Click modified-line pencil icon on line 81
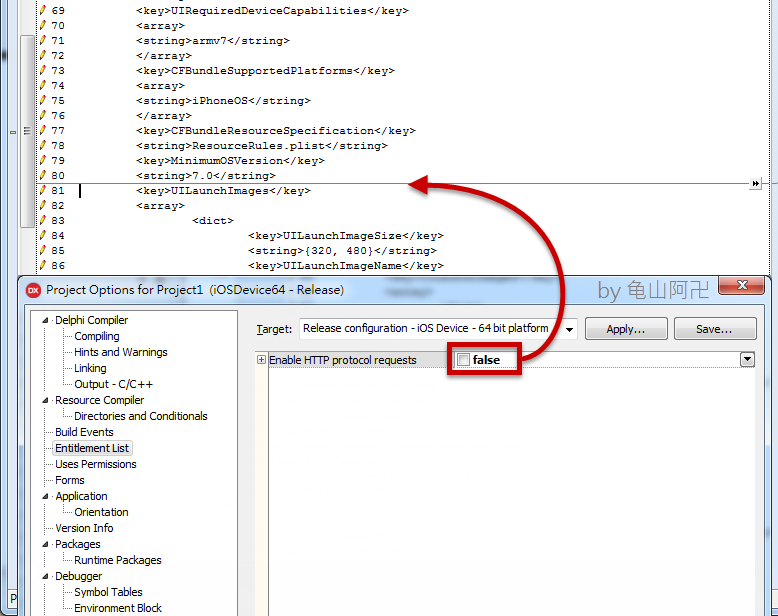This screenshot has height=616, width=778. [x=43, y=190]
